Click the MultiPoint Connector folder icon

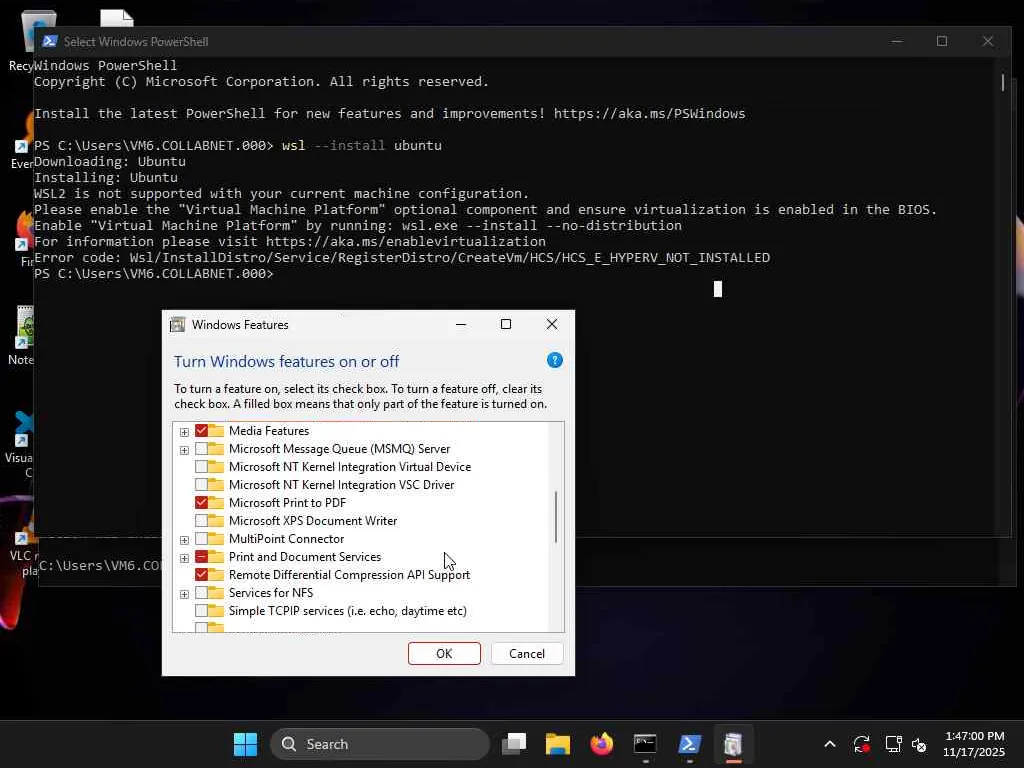click(x=216, y=539)
